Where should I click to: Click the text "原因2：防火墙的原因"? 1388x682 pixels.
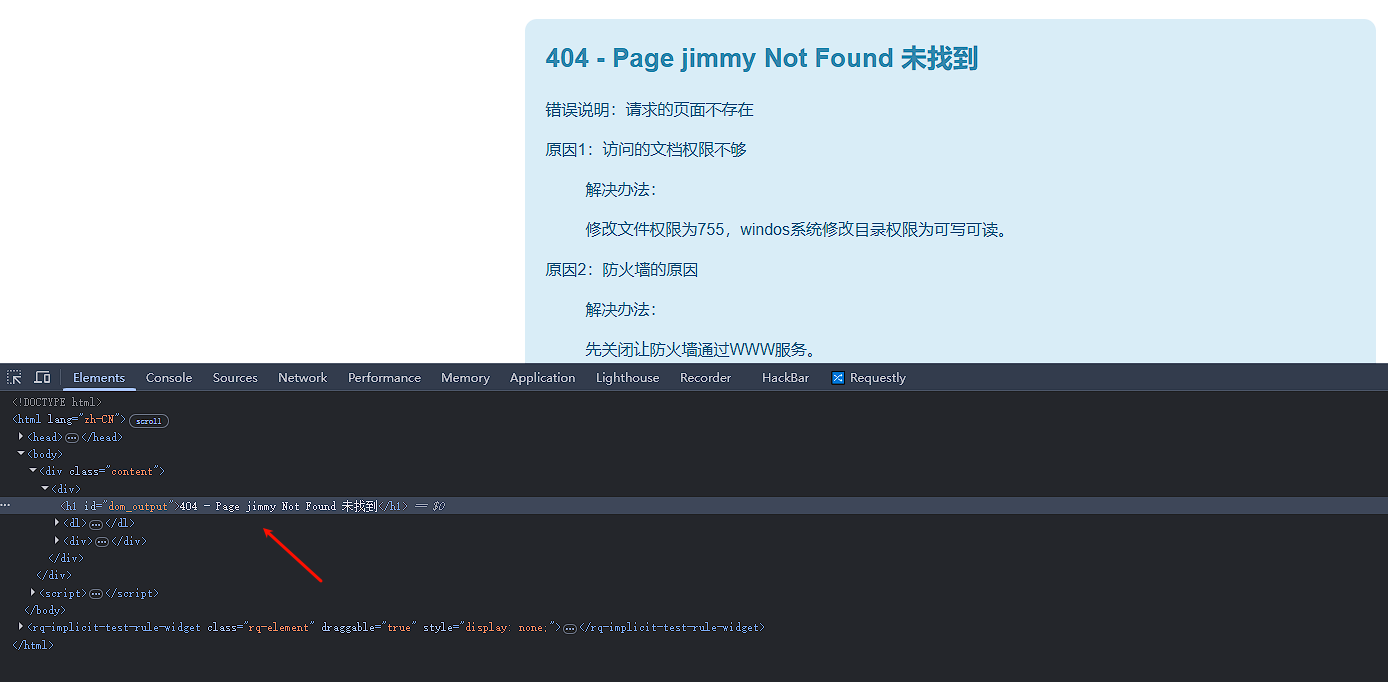point(622,270)
